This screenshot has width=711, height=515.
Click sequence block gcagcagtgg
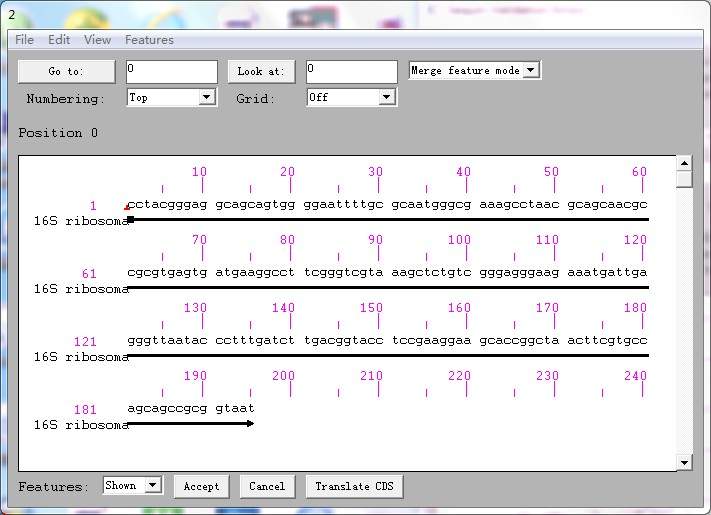(255, 204)
